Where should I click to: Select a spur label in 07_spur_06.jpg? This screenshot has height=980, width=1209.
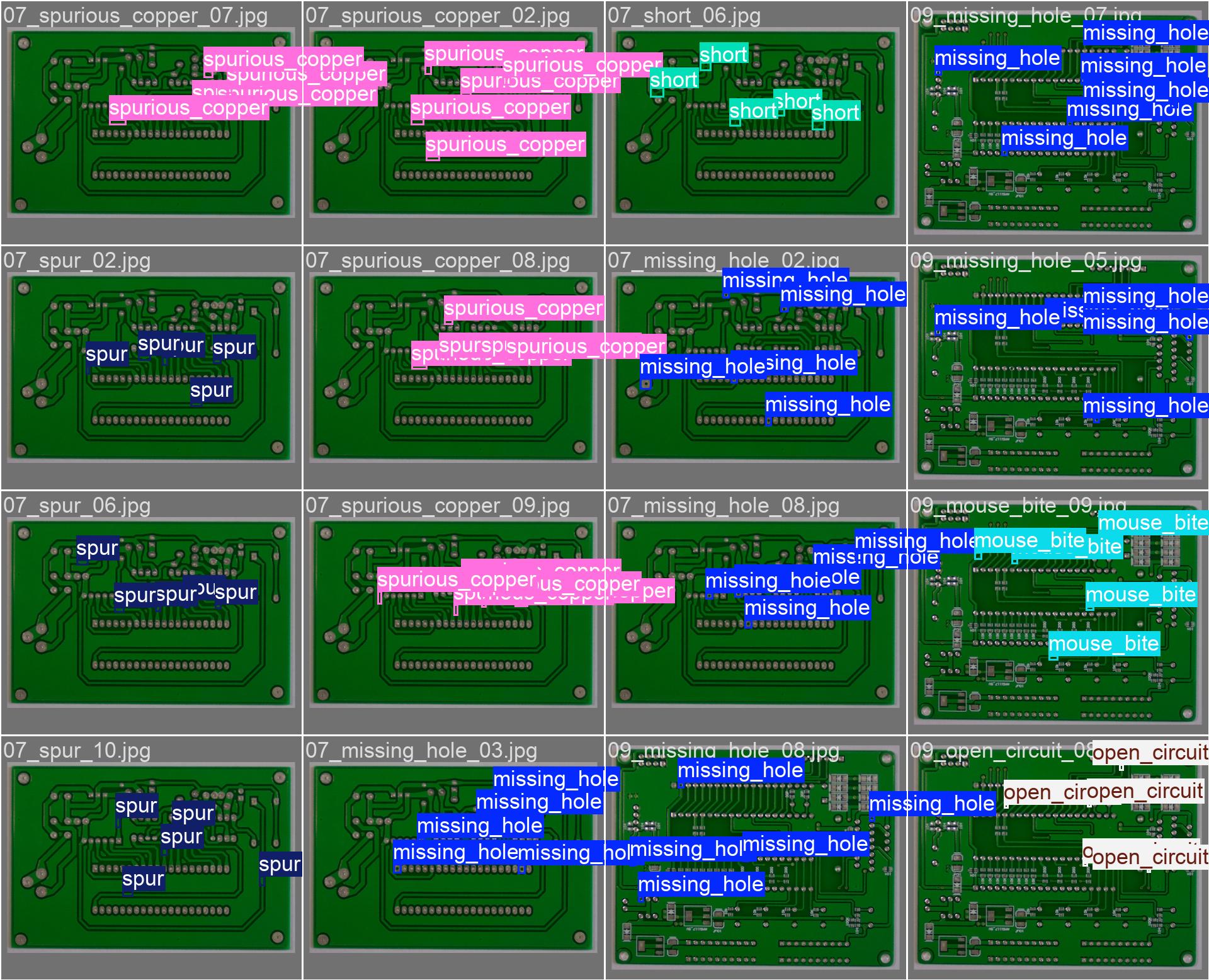click(x=96, y=549)
